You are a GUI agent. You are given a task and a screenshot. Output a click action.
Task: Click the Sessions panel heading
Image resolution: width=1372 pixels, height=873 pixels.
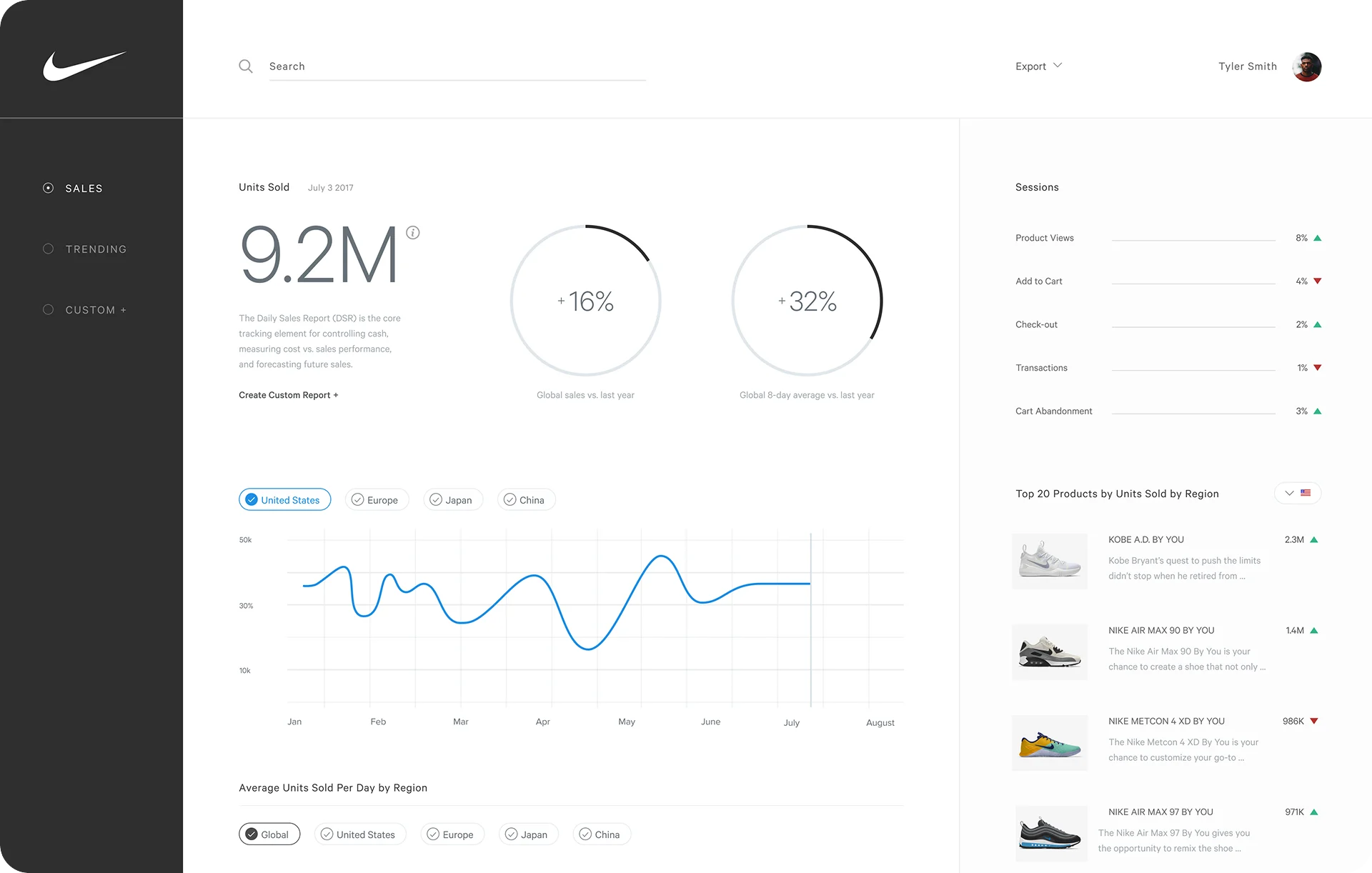point(1037,187)
